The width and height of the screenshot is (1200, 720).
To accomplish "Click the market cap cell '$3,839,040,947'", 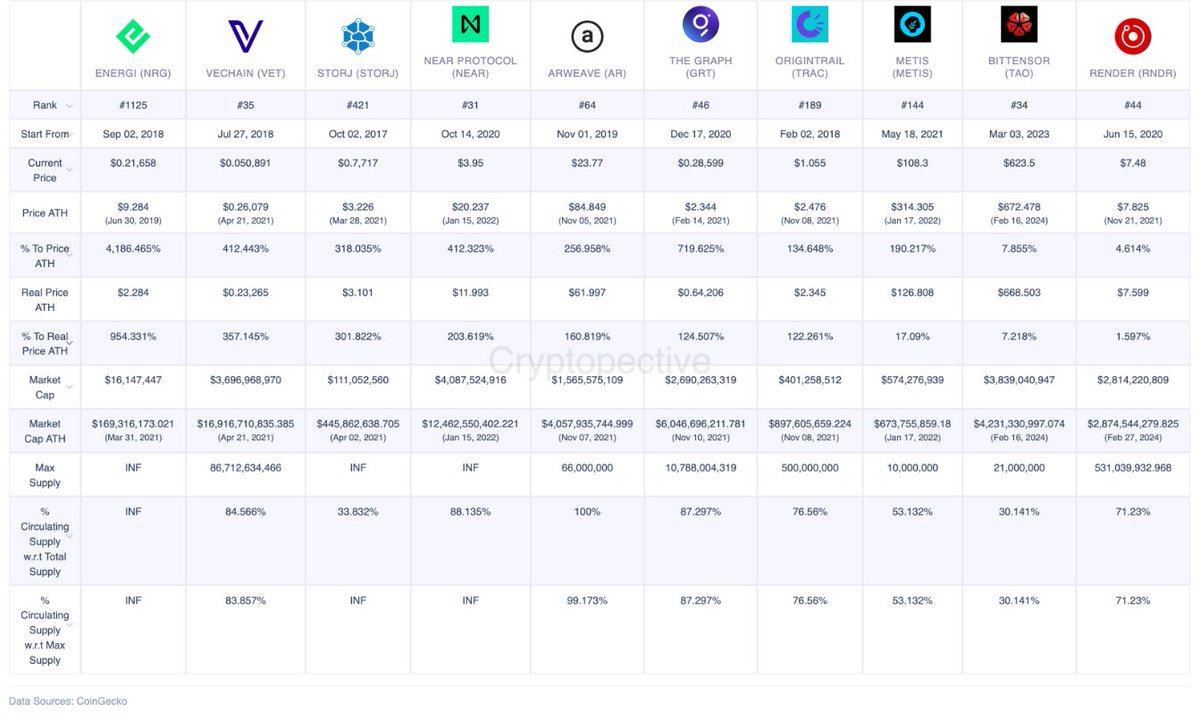I will pyautogui.click(x=1019, y=380).
